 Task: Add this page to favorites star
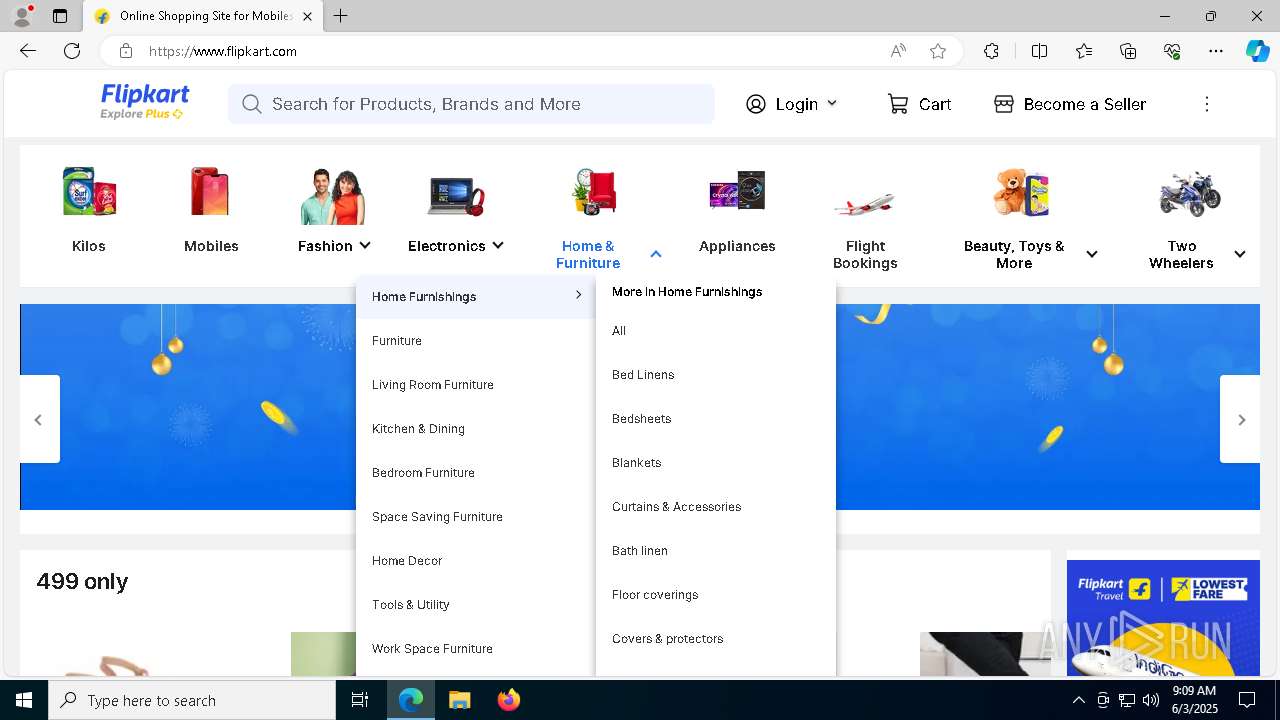pos(938,51)
